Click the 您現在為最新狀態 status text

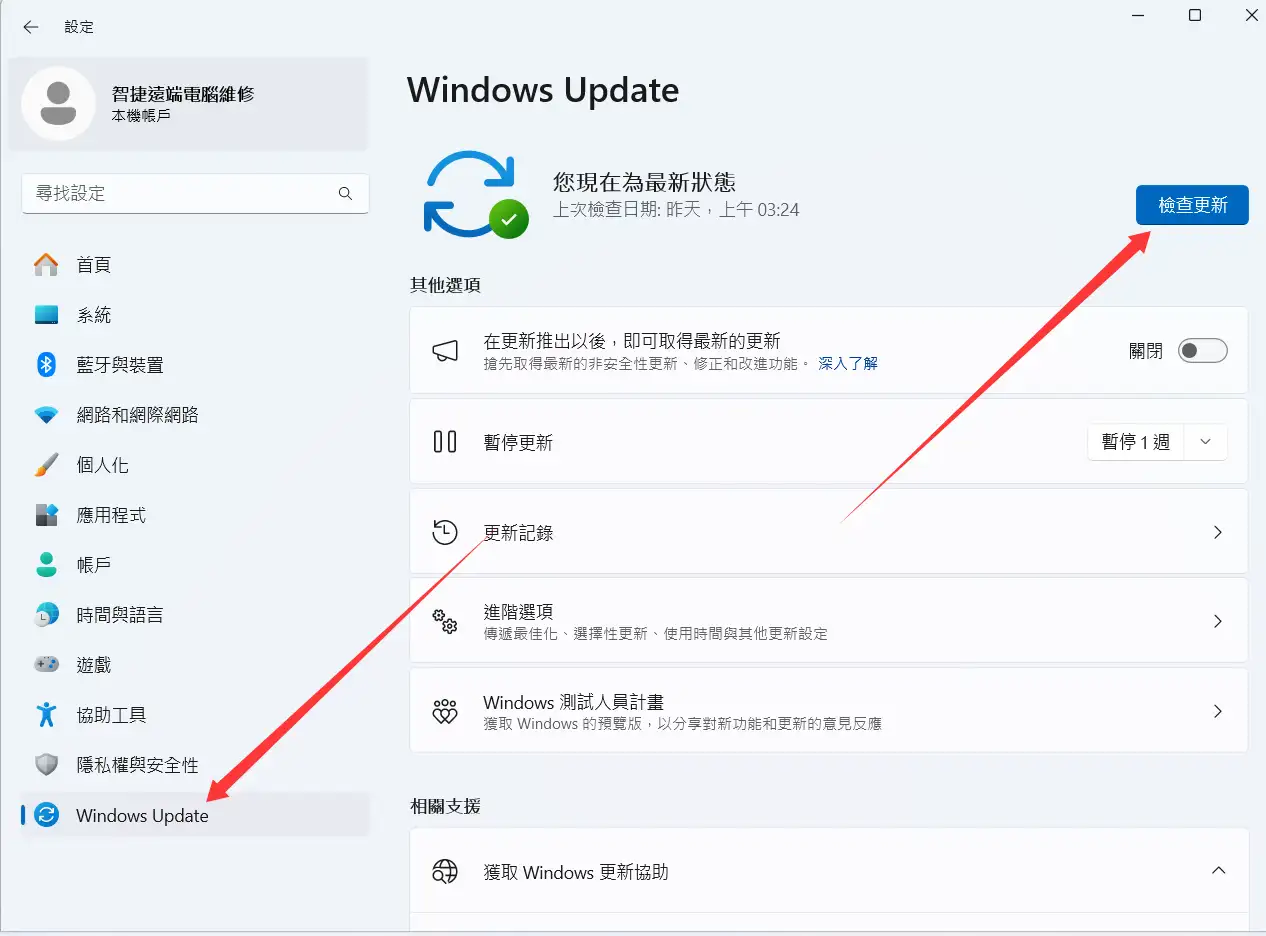[644, 182]
